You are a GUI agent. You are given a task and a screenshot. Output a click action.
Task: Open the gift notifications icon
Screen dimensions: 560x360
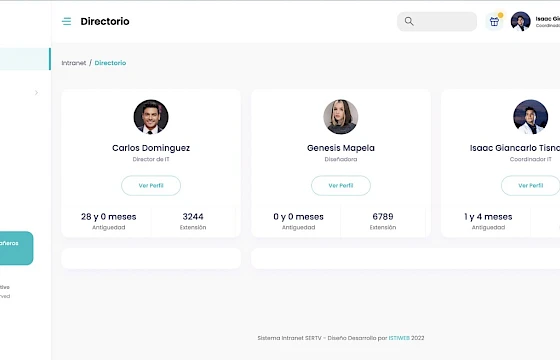[x=494, y=21]
